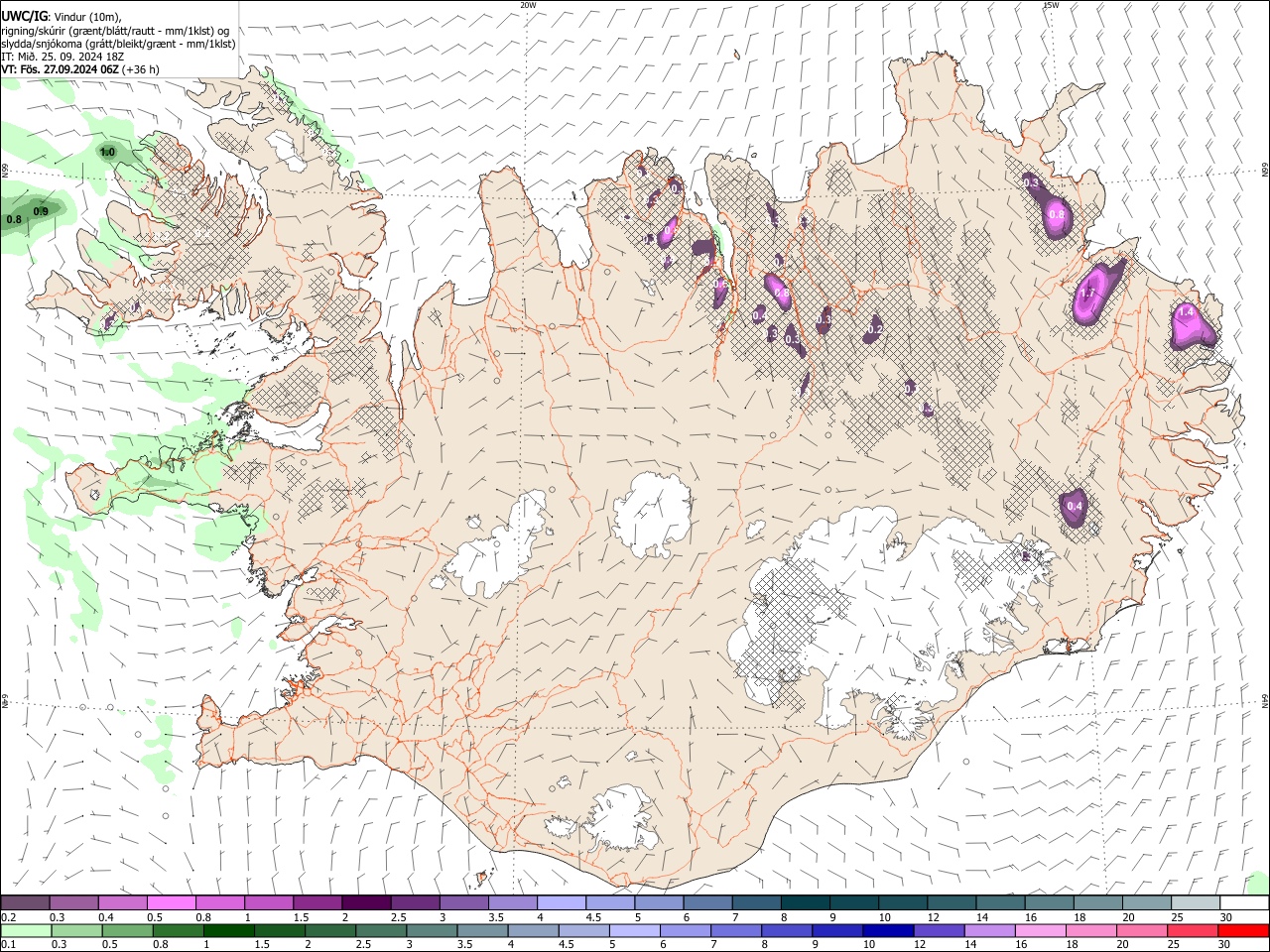
Task: Pick the purple bottom-row swatch at 12
Action: [x=939, y=930]
